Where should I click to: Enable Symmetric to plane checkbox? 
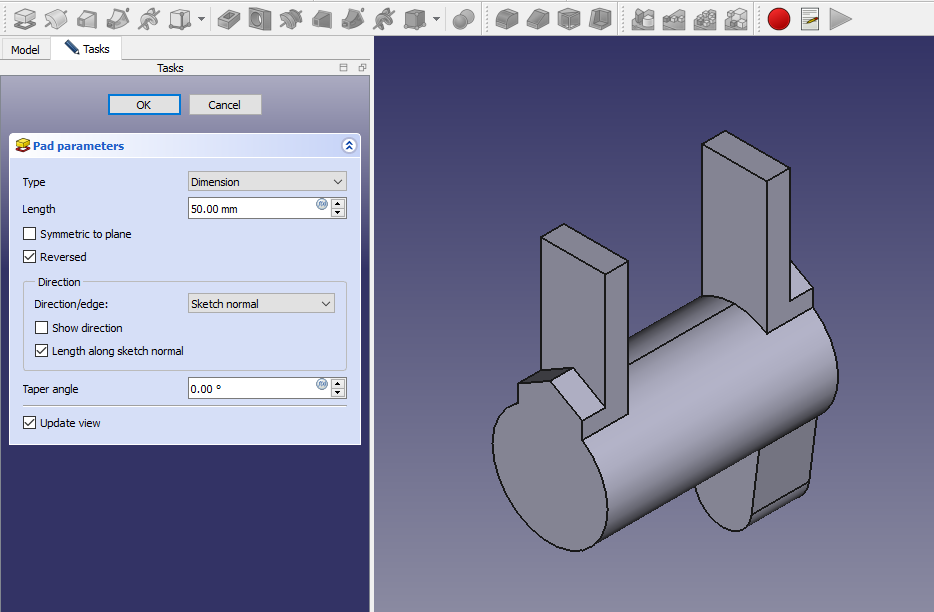coord(30,234)
